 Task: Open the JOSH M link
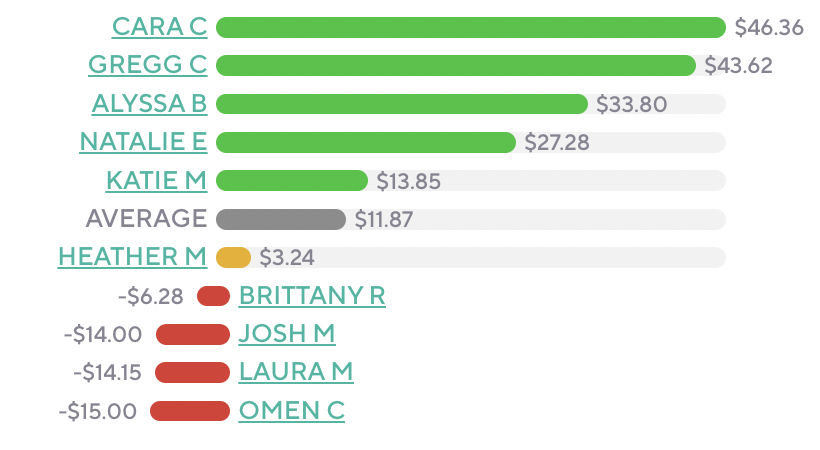coord(287,334)
